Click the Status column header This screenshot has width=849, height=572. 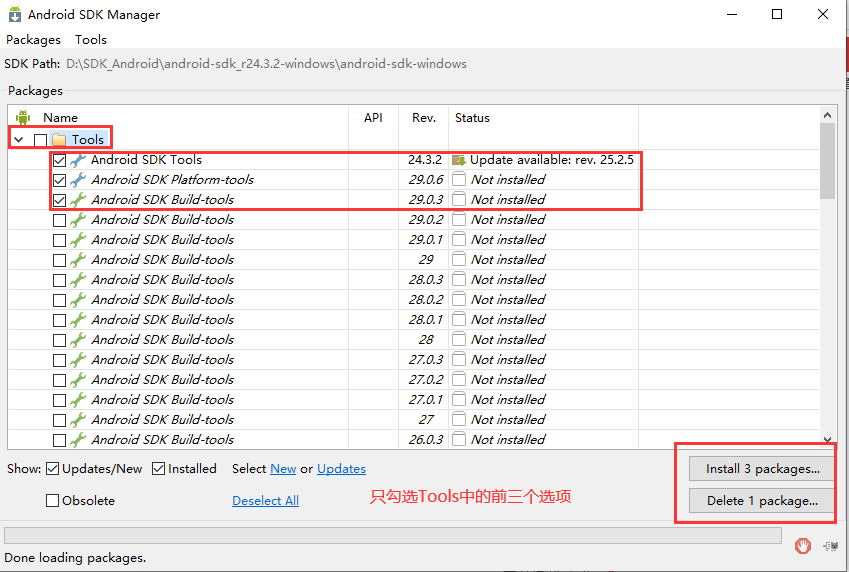click(472, 118)
